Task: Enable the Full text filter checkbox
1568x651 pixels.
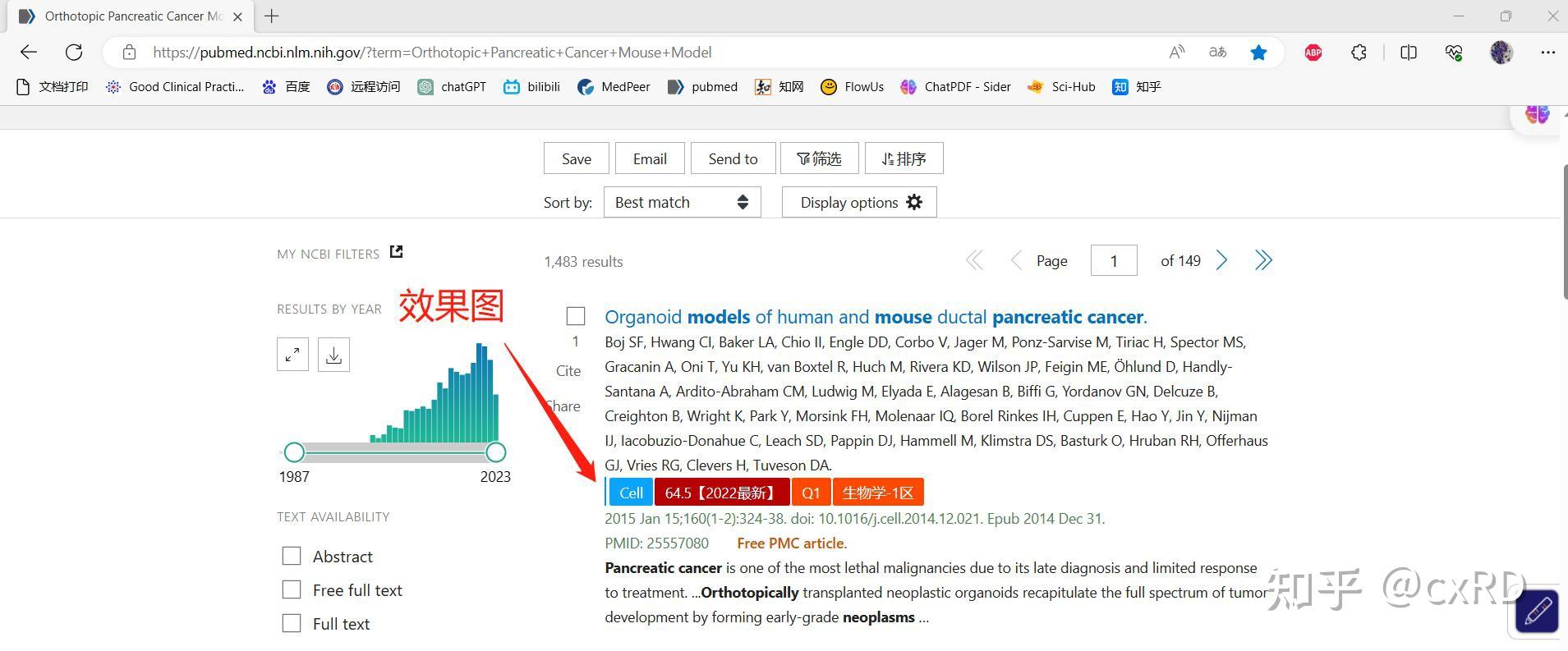Action: (292, 623)
